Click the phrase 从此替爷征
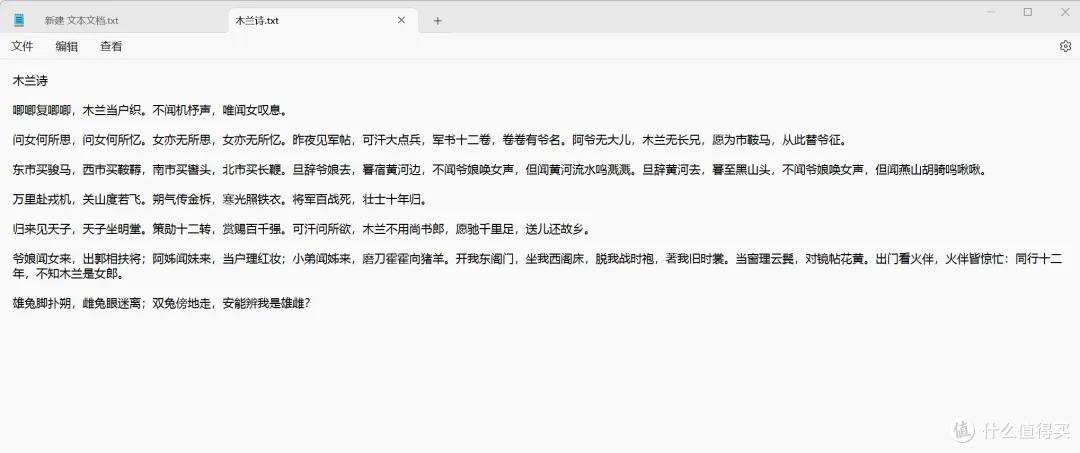 tap(813, 140)
